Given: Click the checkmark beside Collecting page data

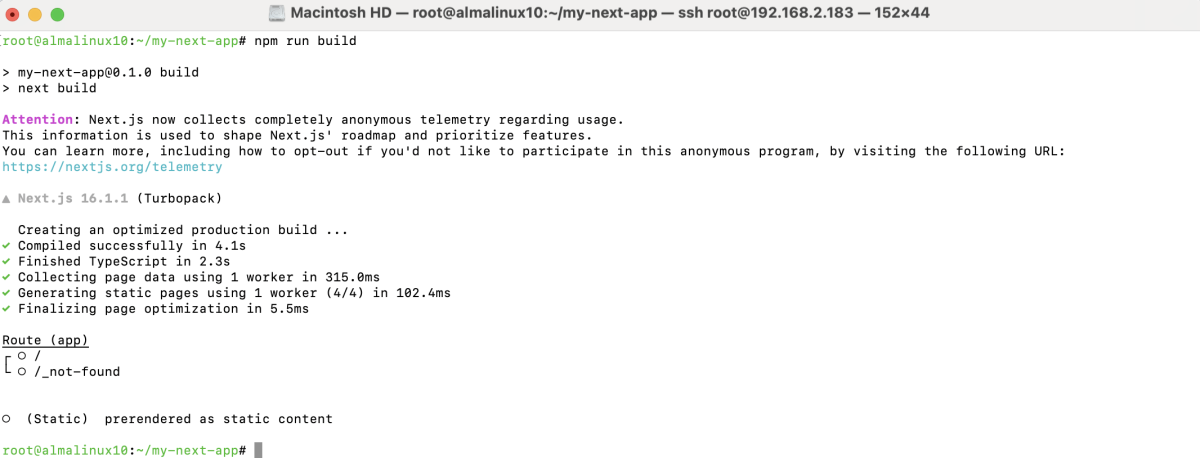Looking at the screenshot, I should pyautogui.click(x=7, y=277).
